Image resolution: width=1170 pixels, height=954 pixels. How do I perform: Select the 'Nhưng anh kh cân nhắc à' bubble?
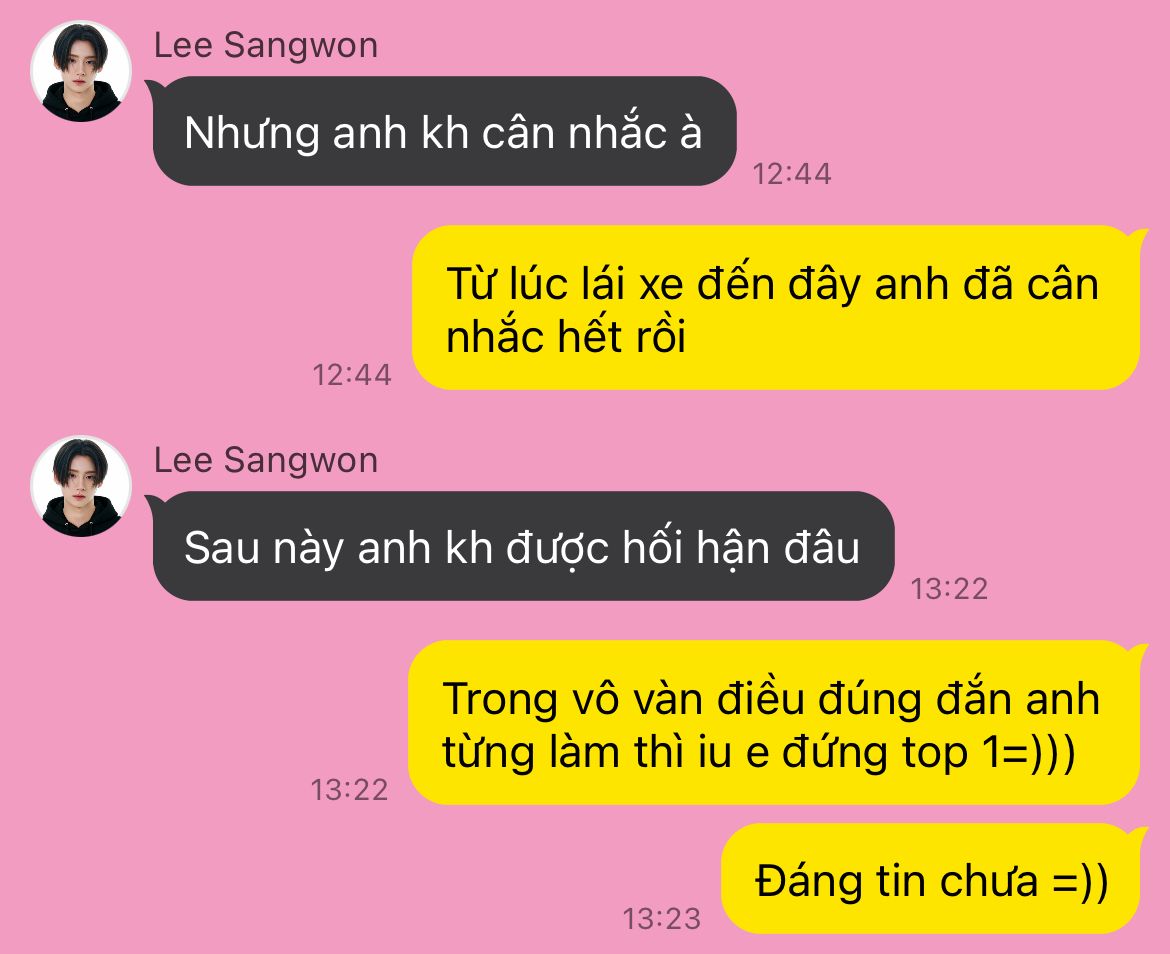coord(442,131)
